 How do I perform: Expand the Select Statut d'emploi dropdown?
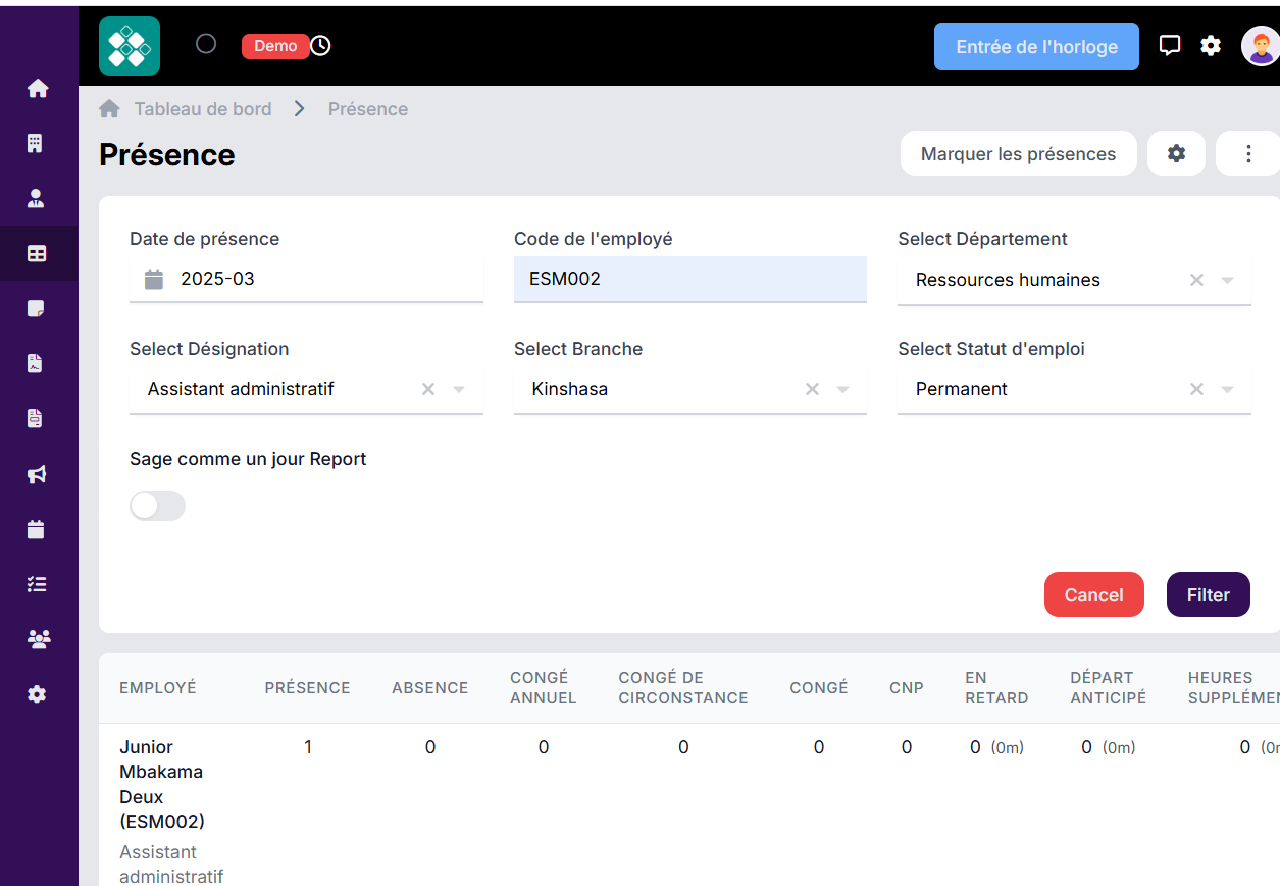tap(1226, 389)
